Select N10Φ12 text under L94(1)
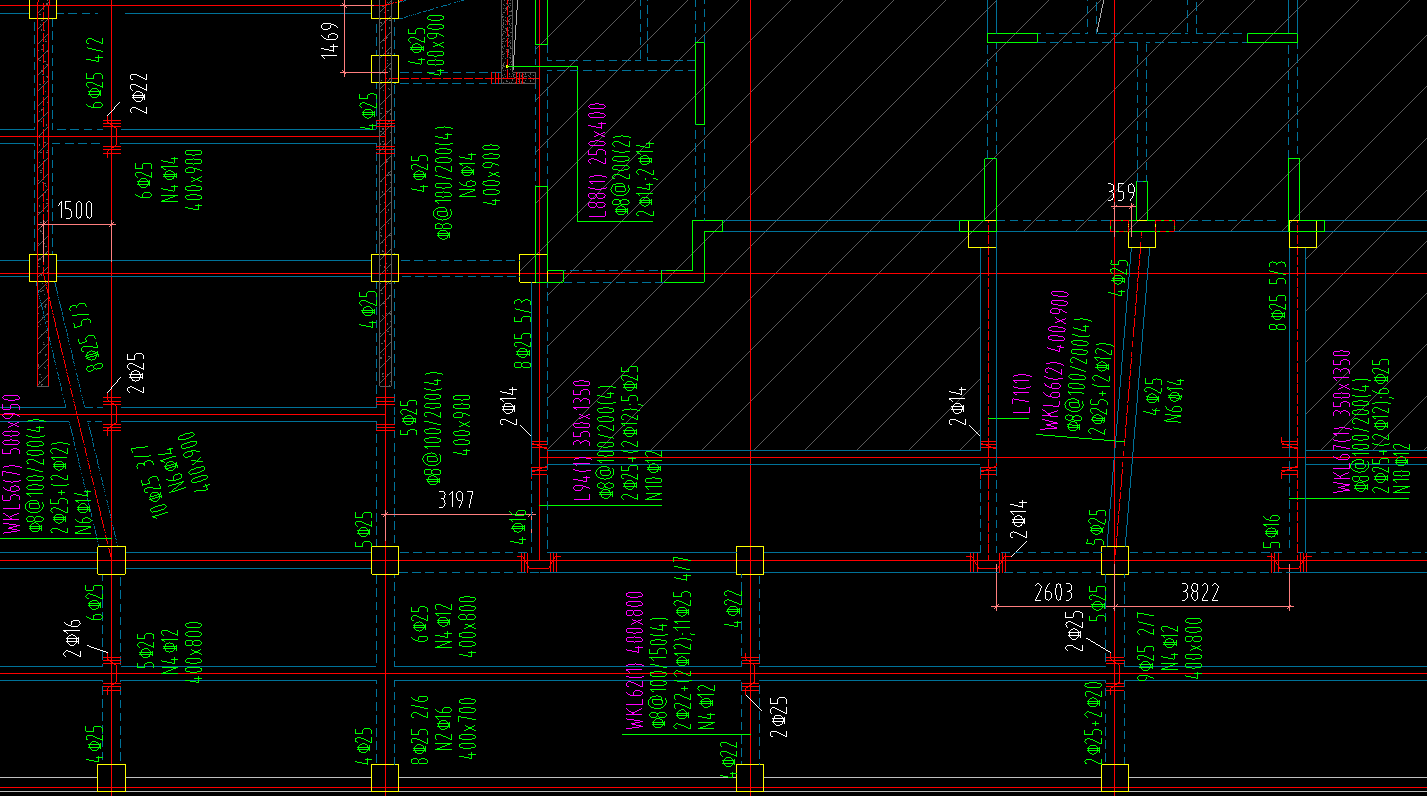Screen dimensions: 1427x796 coord(655,475)
